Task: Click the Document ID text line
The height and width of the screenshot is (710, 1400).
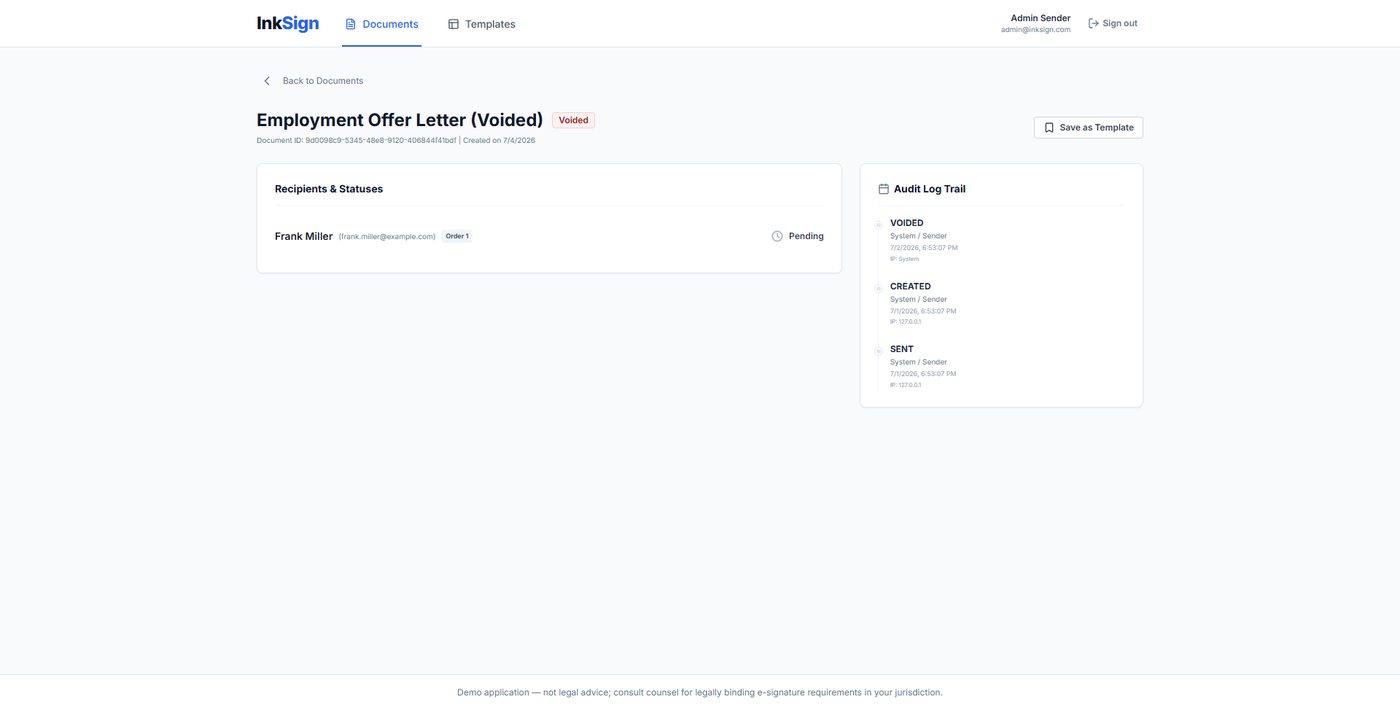Action: pyautogui.click(x=396, y=141)
